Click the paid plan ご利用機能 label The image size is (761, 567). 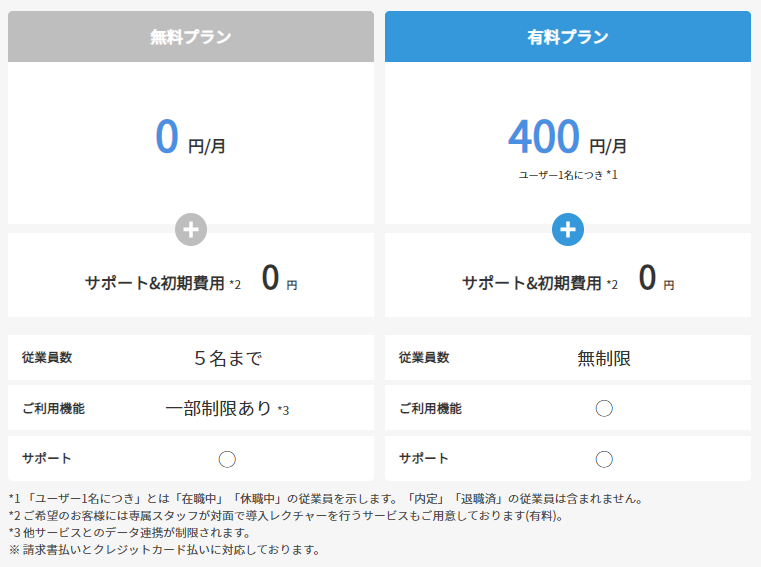click(430, 408)
